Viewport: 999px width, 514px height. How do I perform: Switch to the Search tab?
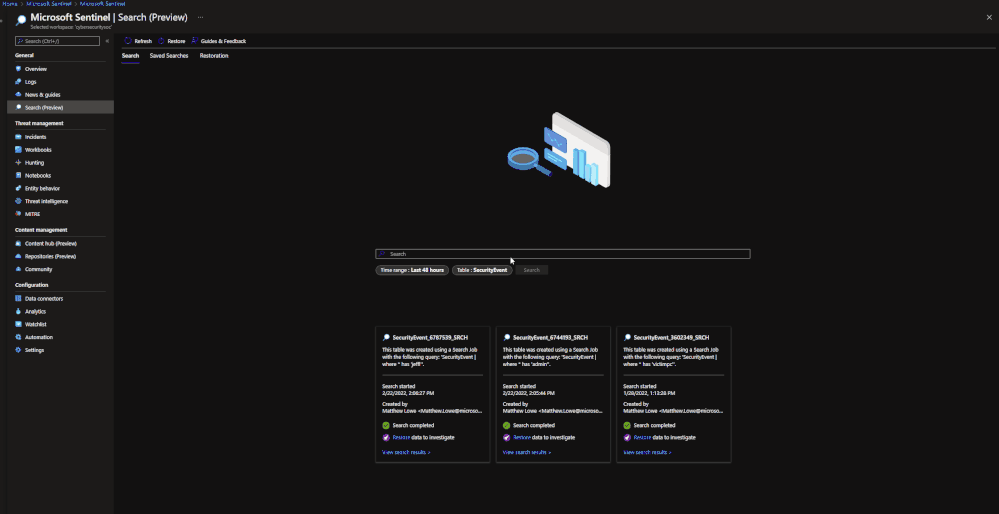(131, 56)
